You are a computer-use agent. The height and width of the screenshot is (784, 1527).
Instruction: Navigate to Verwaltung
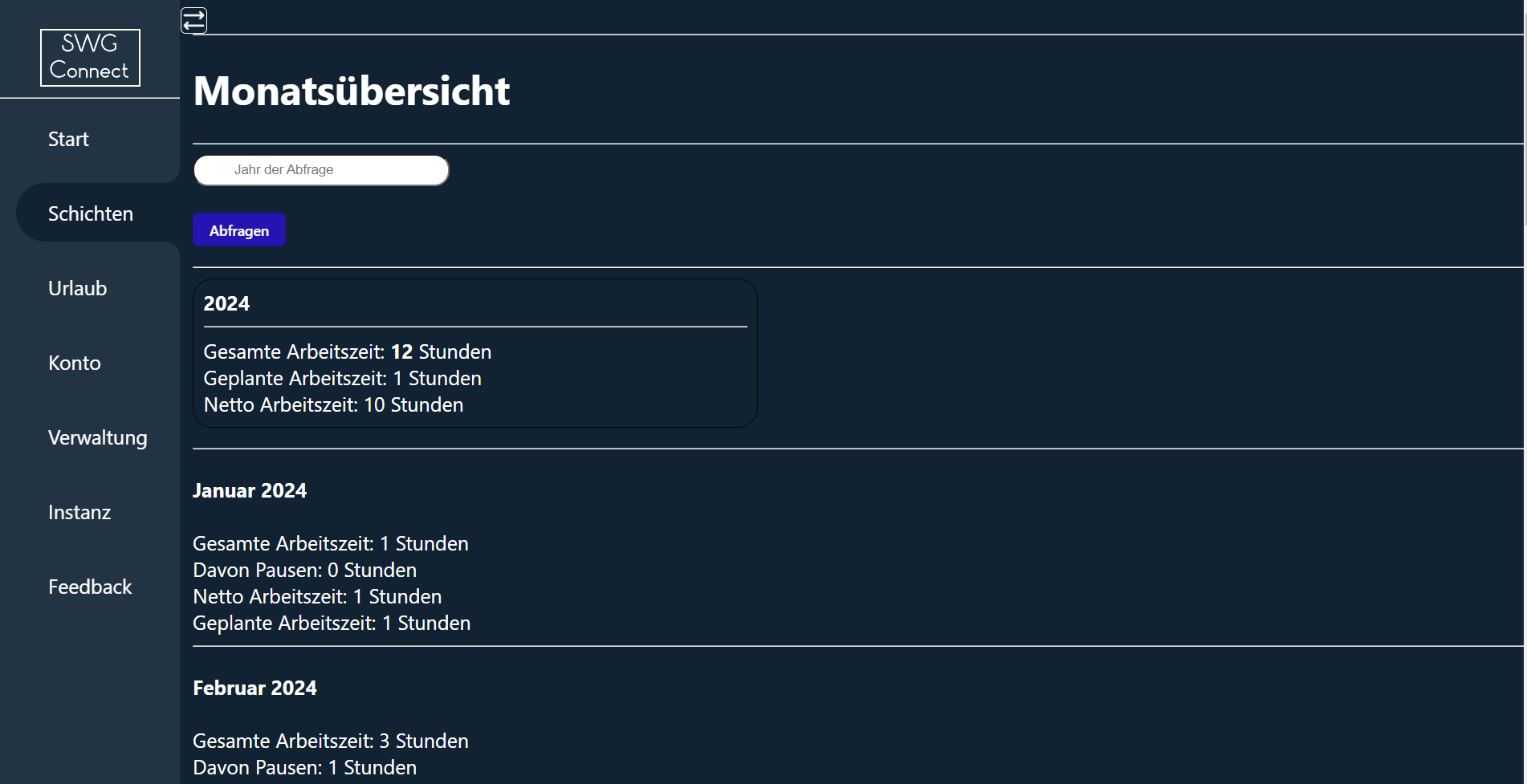point(98,437)
